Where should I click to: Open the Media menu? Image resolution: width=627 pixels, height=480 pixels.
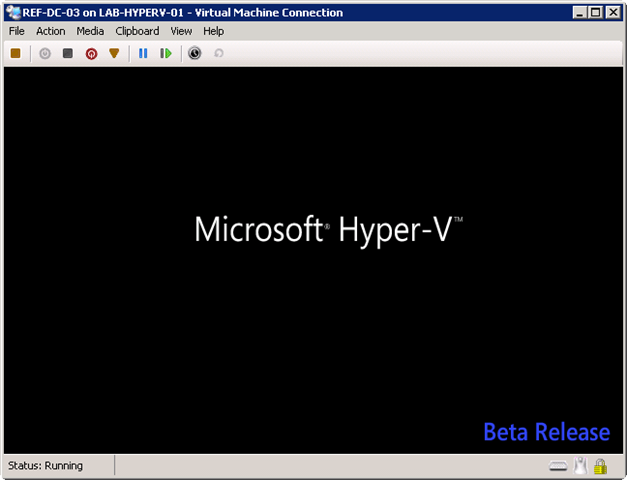pos(90,31)
